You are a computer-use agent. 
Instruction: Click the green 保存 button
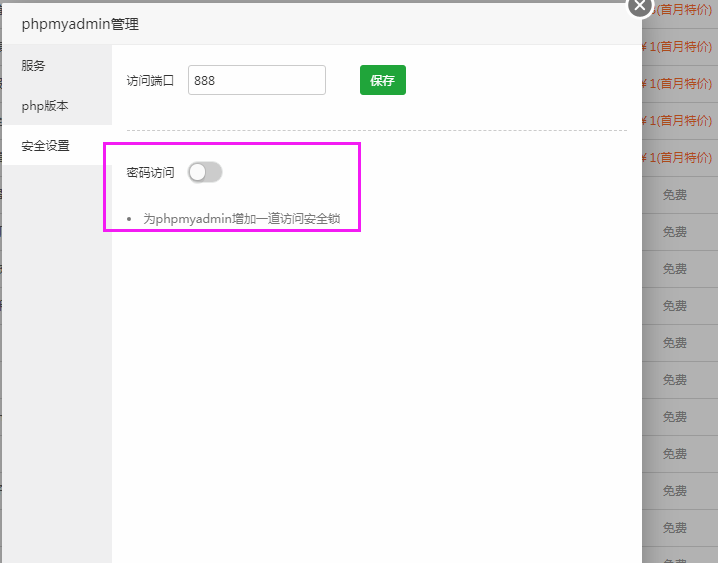coord(383,80)
